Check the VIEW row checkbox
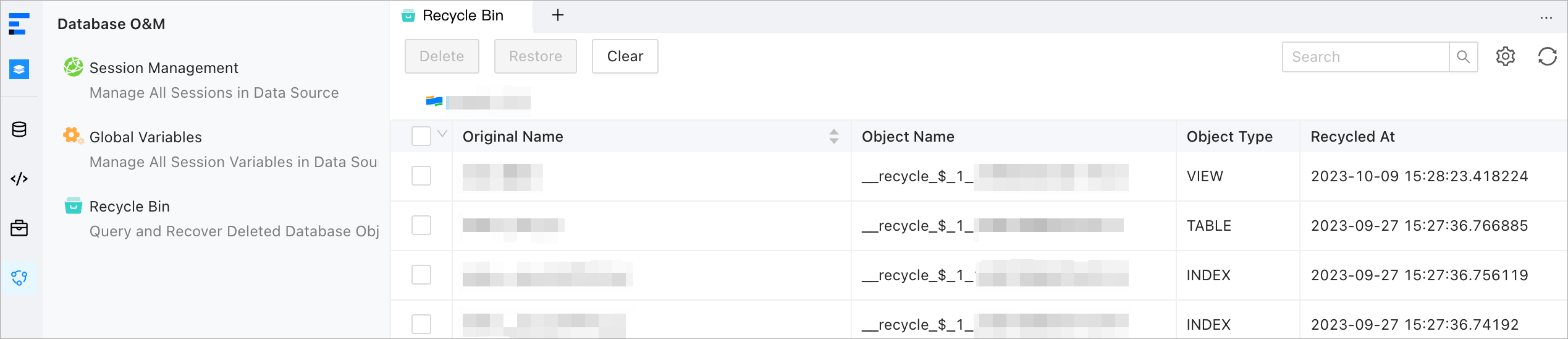This screenshot has width=1568, height=339. [421, 176]
